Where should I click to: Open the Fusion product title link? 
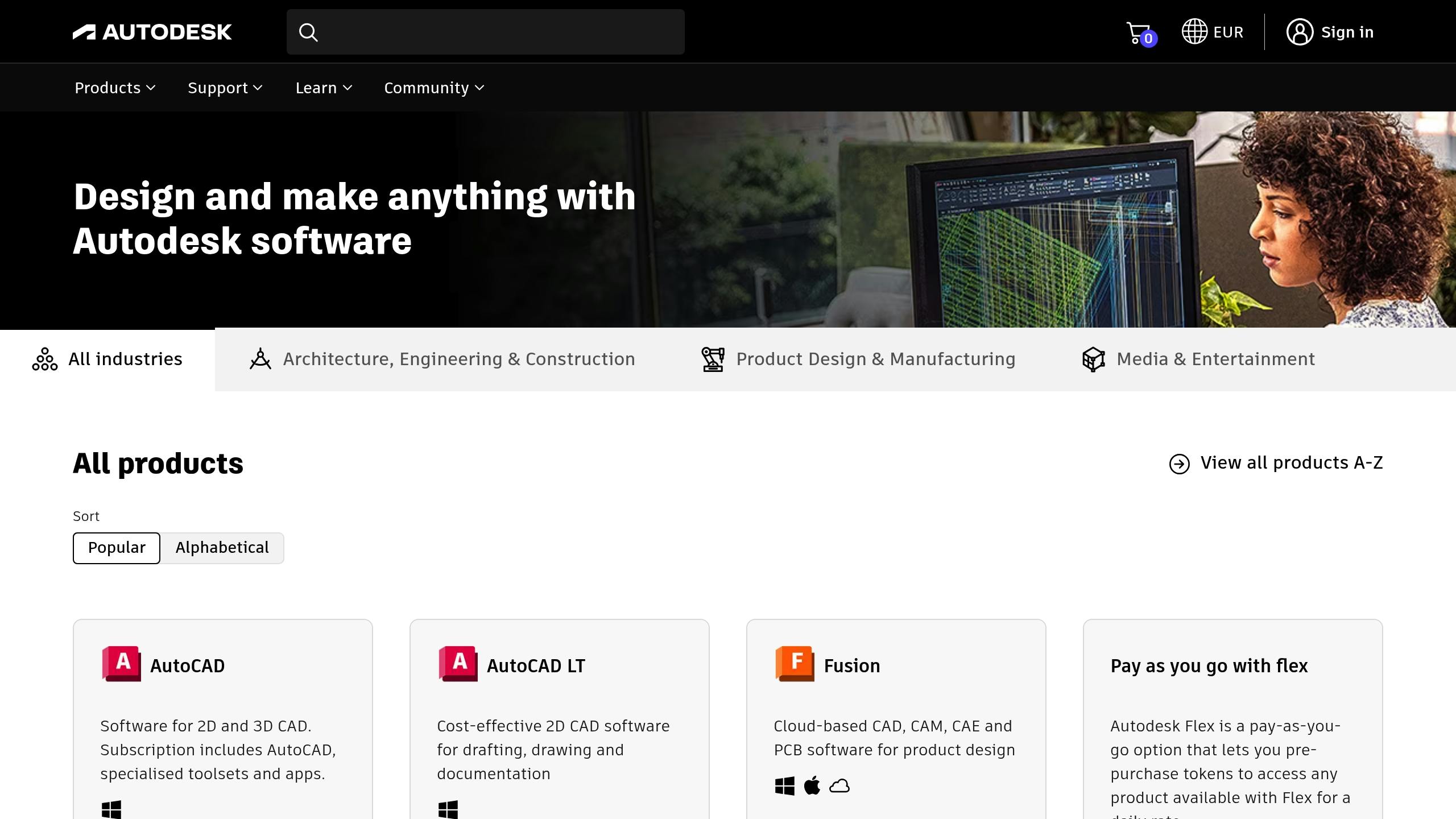[x=852, y=665]
